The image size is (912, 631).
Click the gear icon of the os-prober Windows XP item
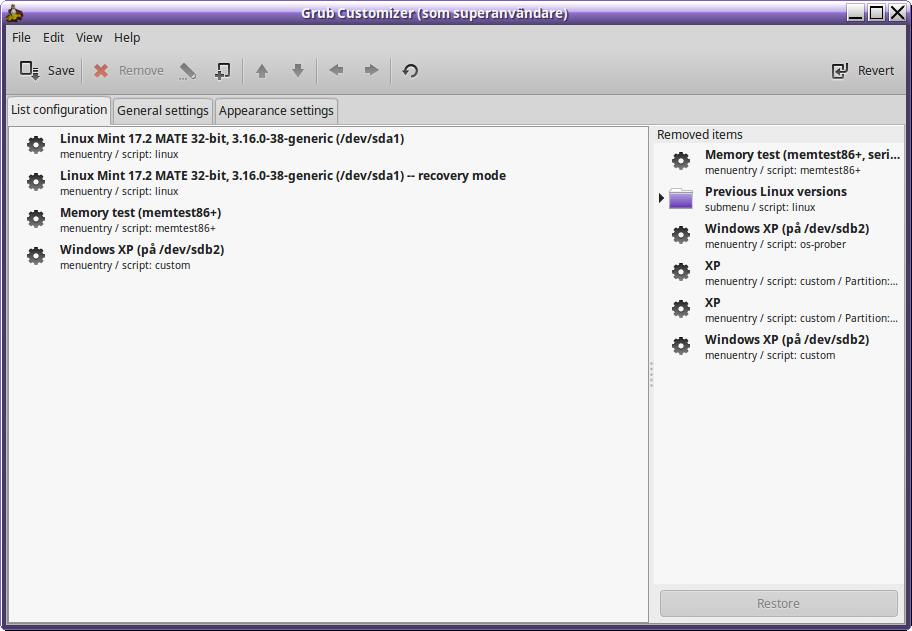681,235
